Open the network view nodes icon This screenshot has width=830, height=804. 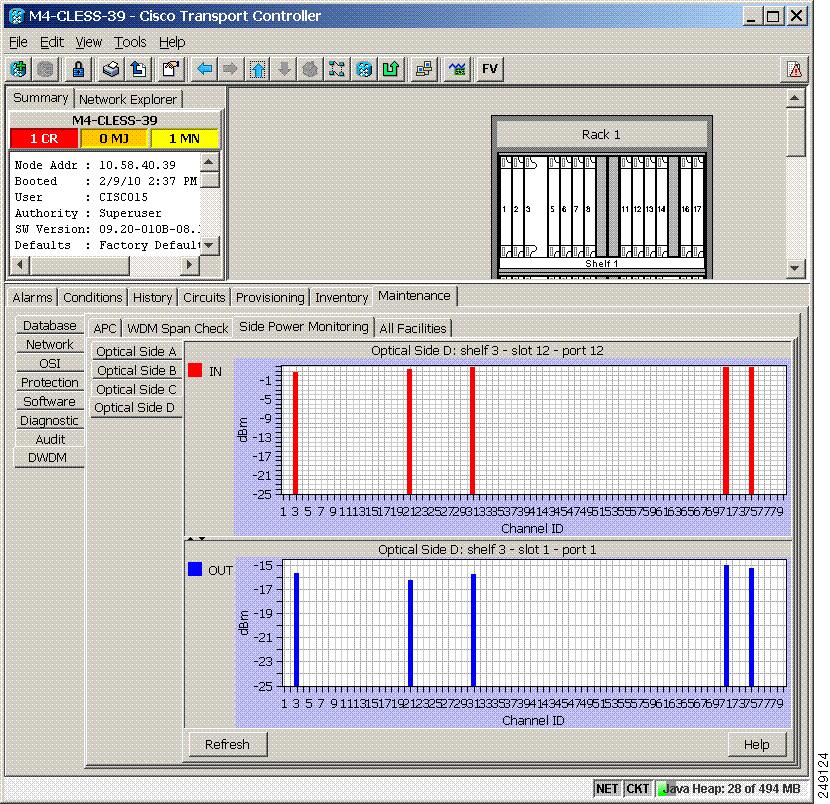tap(337, 69)
